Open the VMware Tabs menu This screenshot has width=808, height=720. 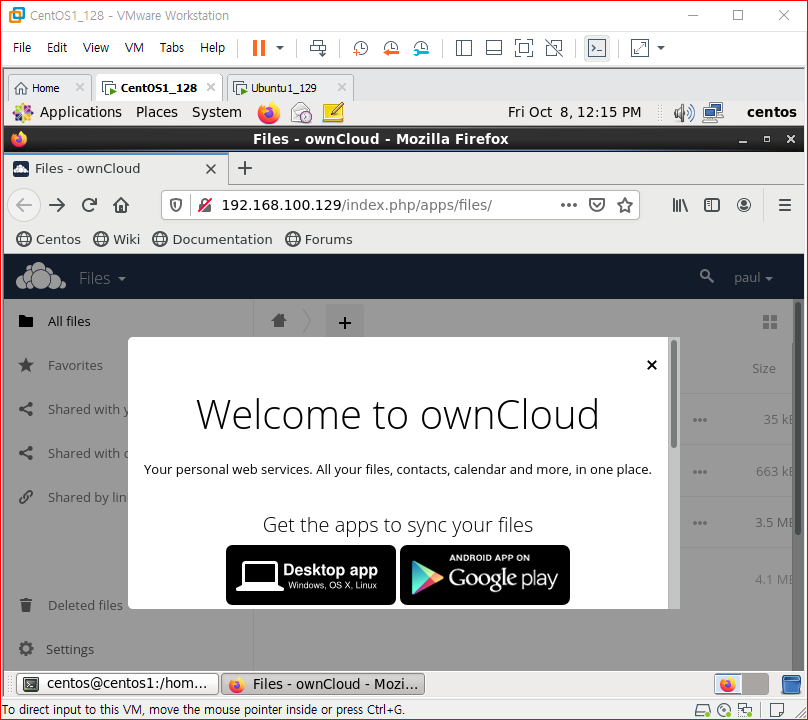172,47
